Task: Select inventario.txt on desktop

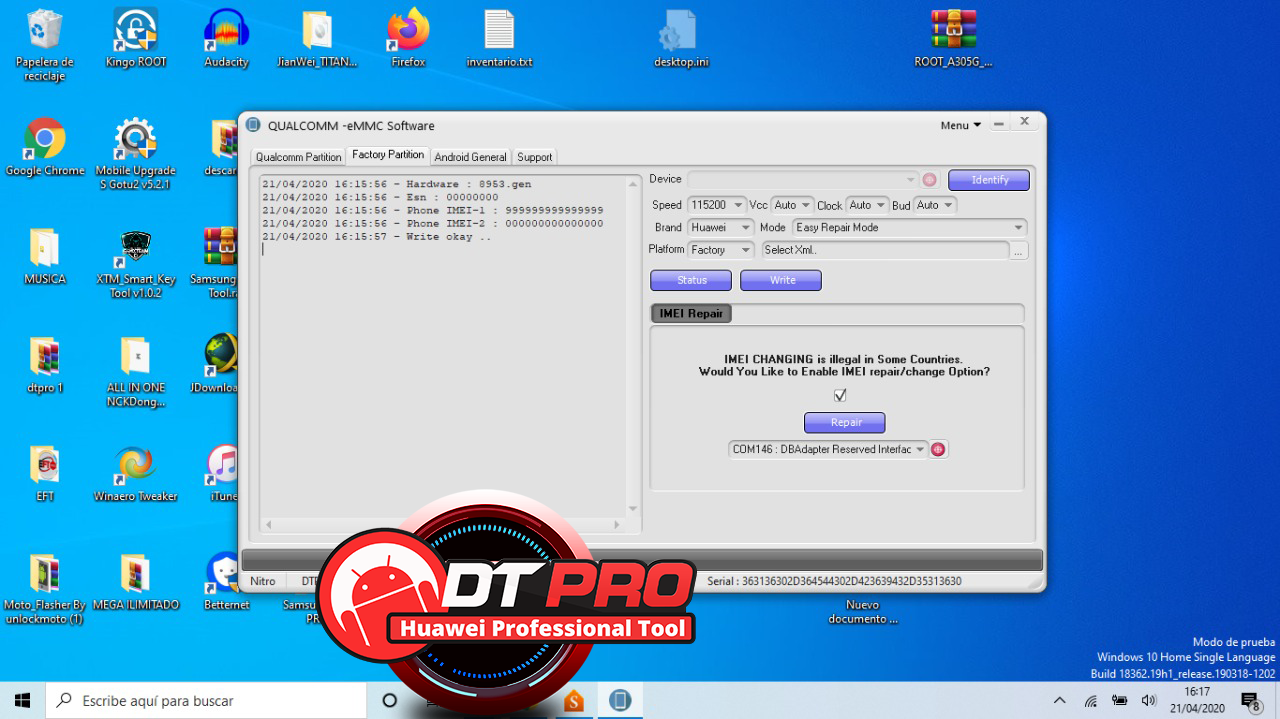Action: point(499,40)
